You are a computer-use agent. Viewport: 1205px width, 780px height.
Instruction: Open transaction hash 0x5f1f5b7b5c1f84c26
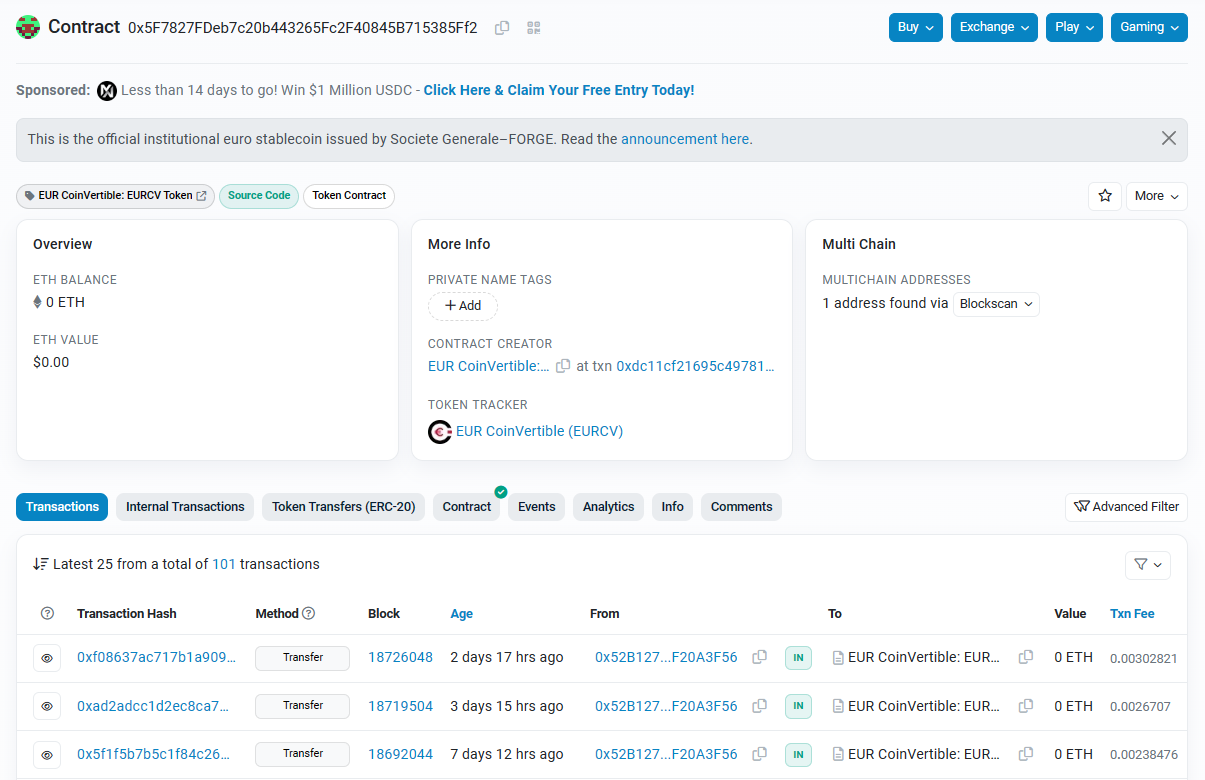(155, 754)
